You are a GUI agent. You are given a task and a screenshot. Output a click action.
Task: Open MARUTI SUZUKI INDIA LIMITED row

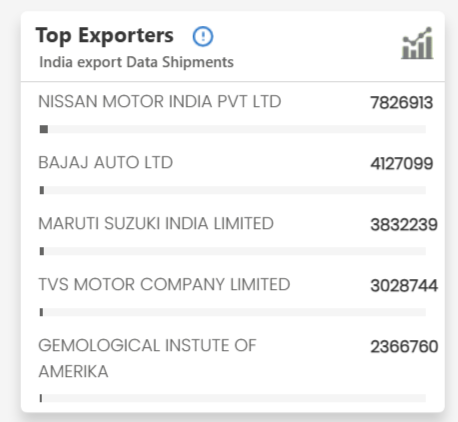click(156, 223)
